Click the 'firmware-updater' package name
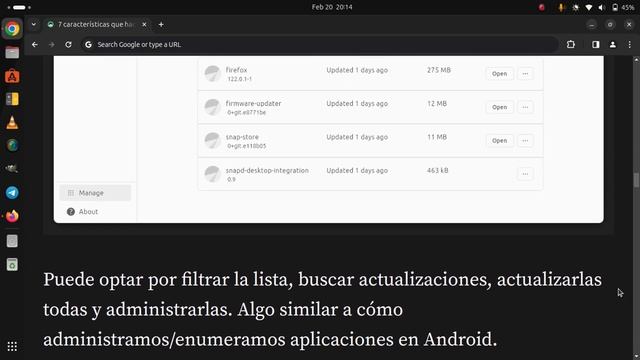 click(x=253, y=103)
